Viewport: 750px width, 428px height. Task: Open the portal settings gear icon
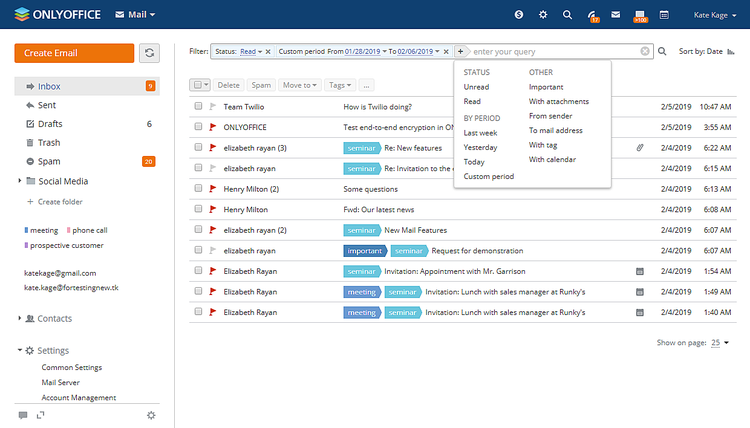543,15
